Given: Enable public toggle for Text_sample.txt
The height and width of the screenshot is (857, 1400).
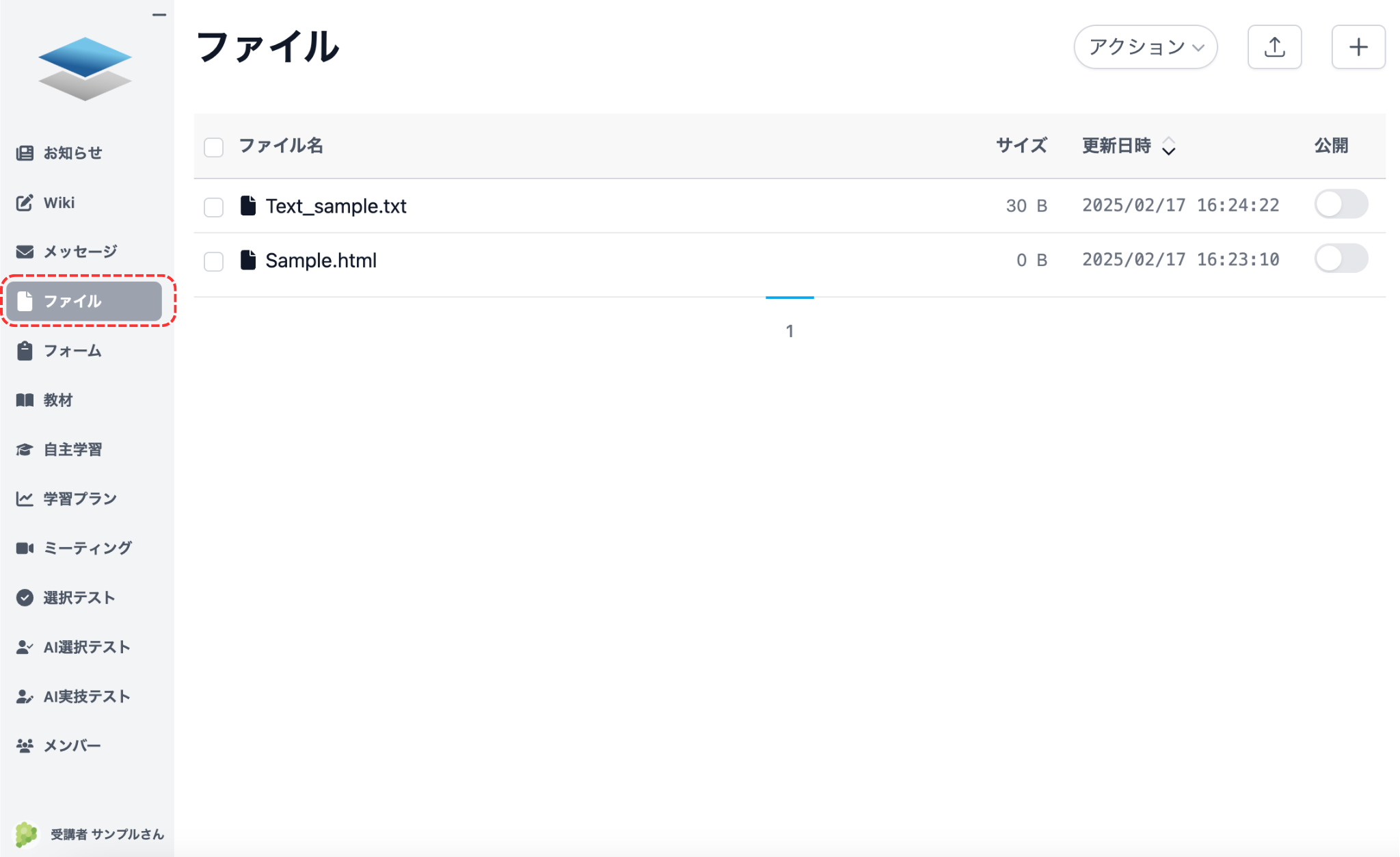Looking at the screenshot, I should pos(1341,205).
